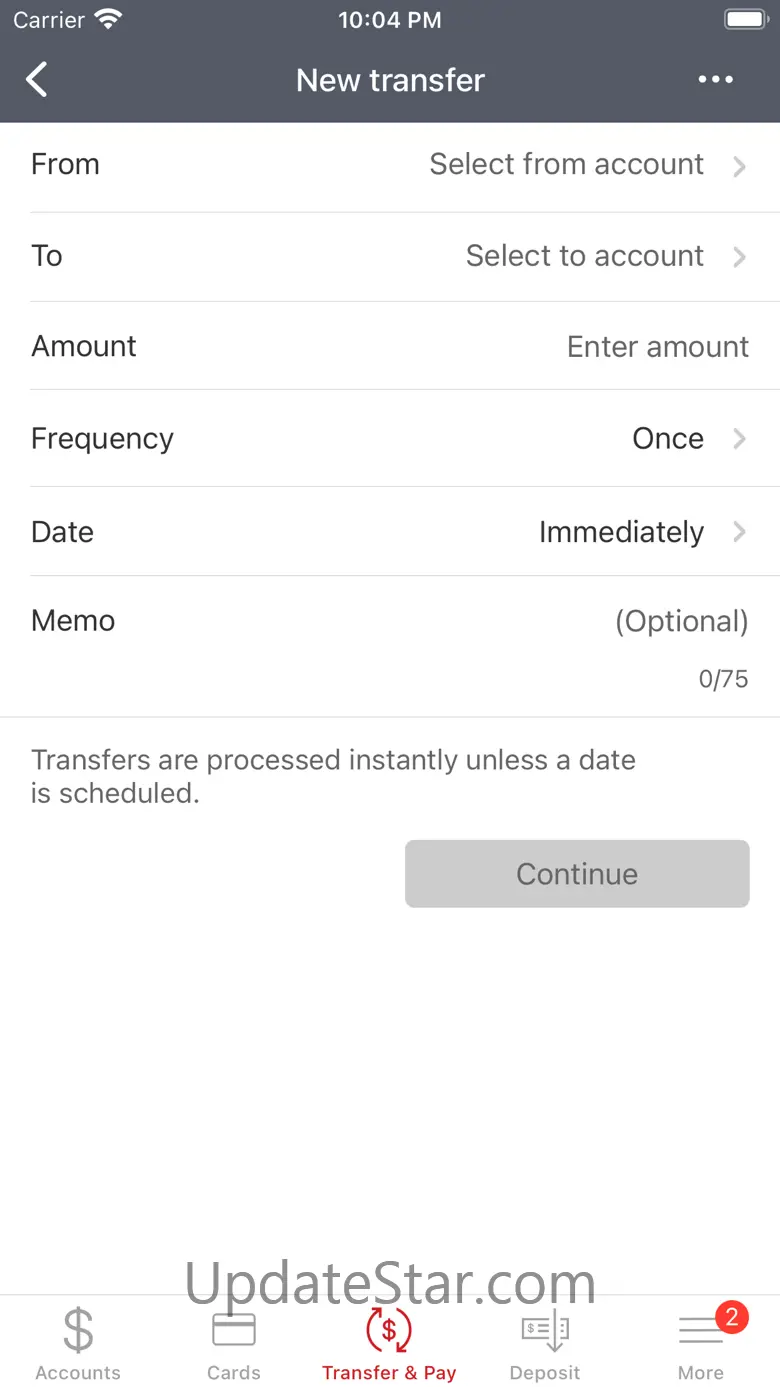Switch to the Deposit tab label
Screen dimensions: 780x1387
[x=545, y=1373]
